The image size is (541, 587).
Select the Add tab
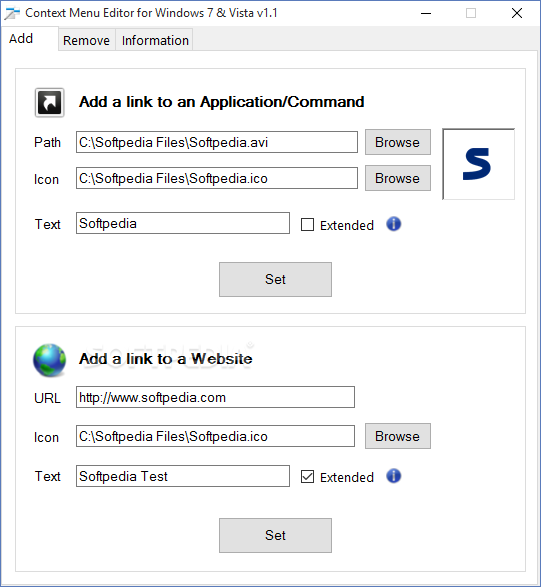pyautogui.click(x=21, y=39)
